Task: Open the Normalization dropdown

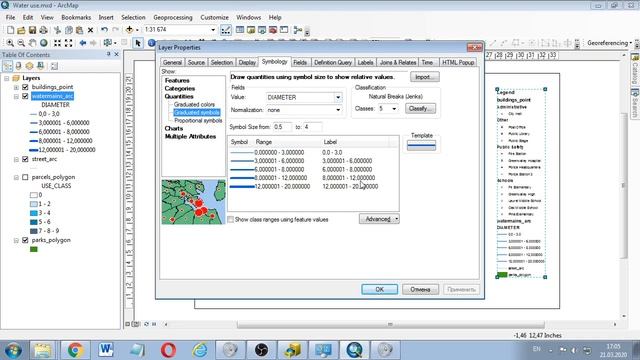Action: (x=338, y=110)
